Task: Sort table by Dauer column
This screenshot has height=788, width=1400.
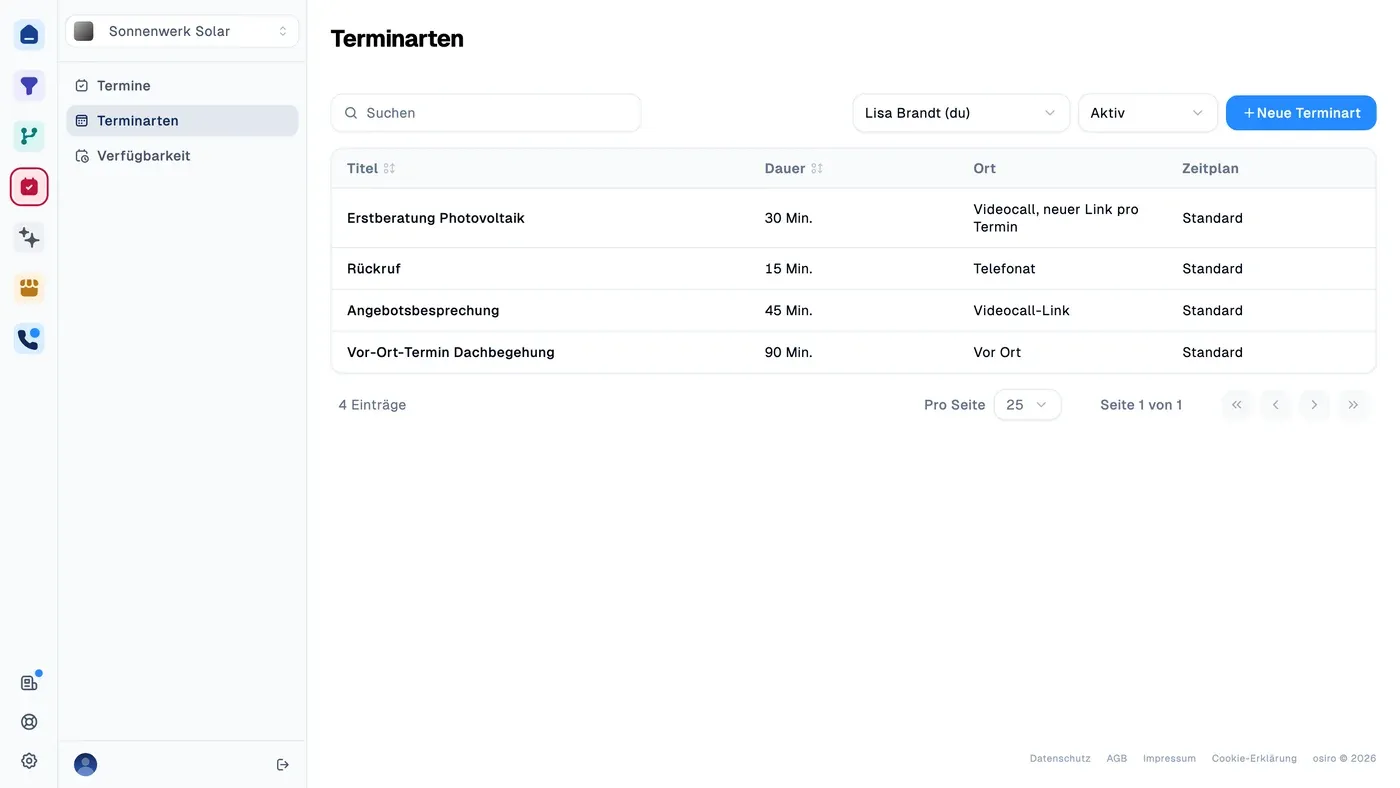Action: 794,169
